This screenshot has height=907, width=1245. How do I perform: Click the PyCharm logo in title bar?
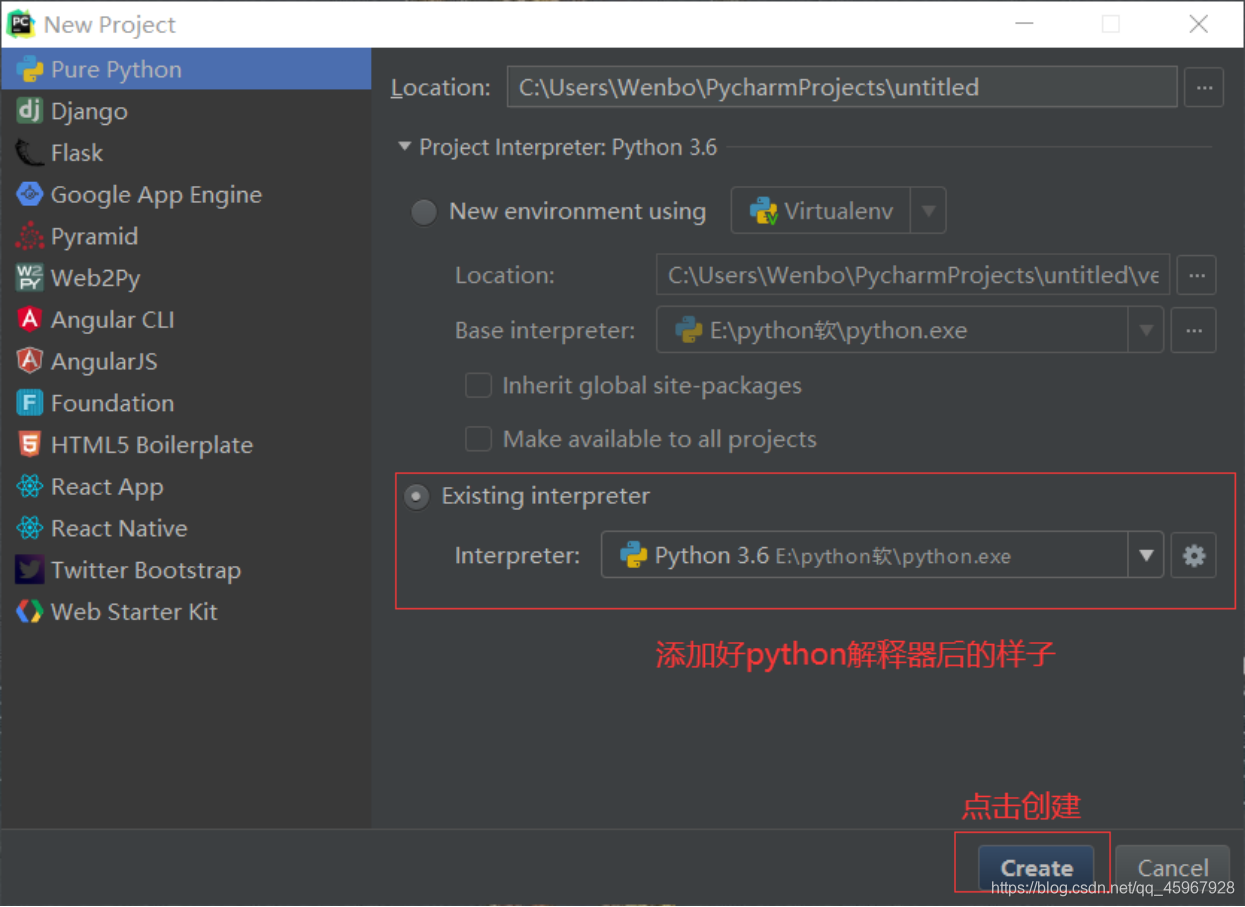point(21,24)
